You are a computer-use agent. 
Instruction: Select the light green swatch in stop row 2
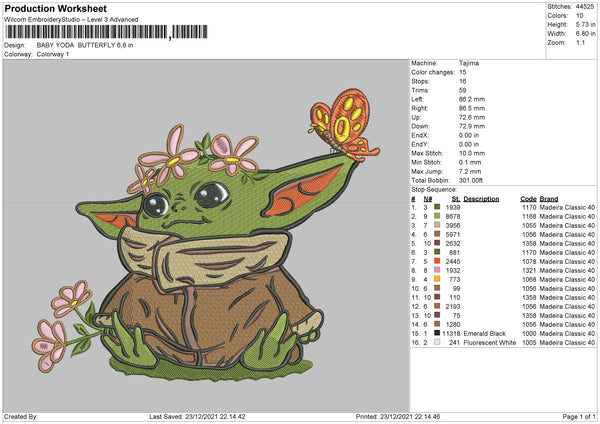click(437, 216)
